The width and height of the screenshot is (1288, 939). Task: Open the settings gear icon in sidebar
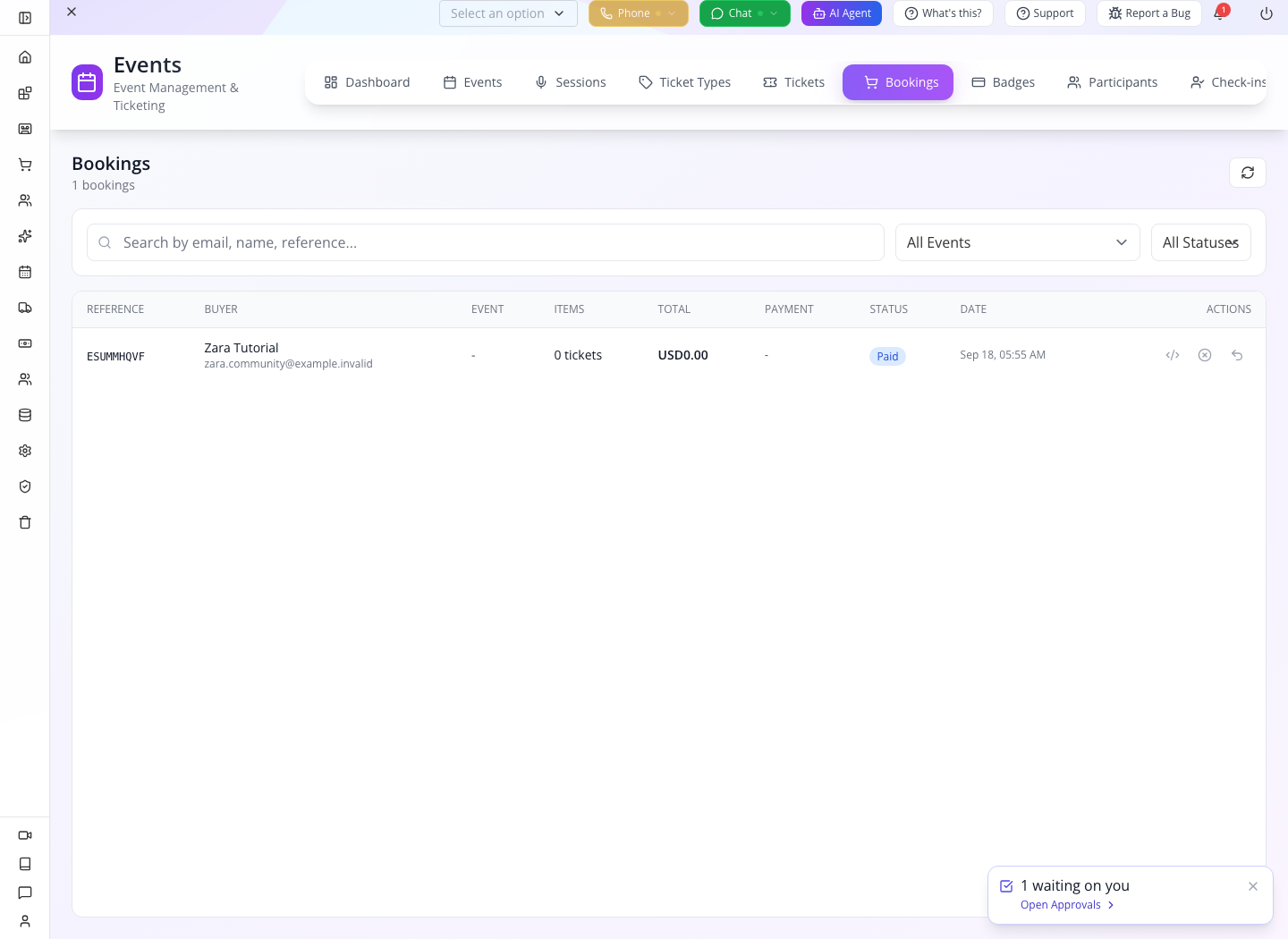25,451
